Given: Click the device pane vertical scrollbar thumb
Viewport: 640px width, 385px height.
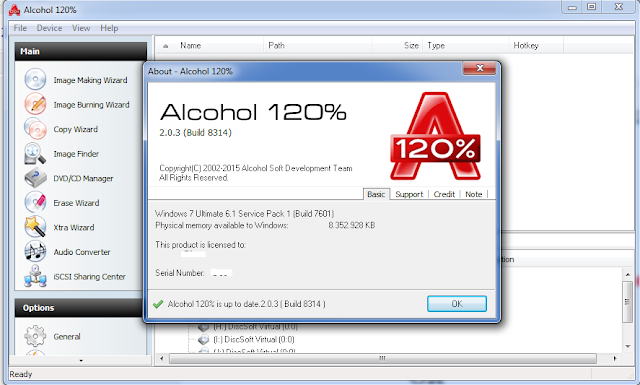Looking at the screenshot, I should coord(628,302).
